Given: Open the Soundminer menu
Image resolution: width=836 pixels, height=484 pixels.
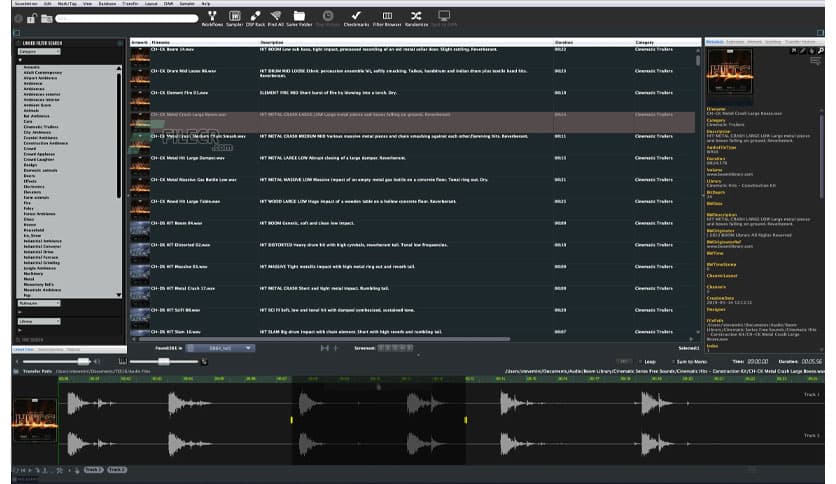Looking at the screenshot, I should [26, 3].
